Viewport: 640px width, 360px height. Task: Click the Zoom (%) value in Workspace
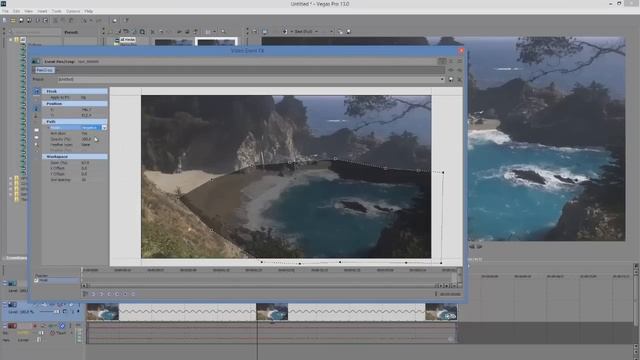click(85, 162)
